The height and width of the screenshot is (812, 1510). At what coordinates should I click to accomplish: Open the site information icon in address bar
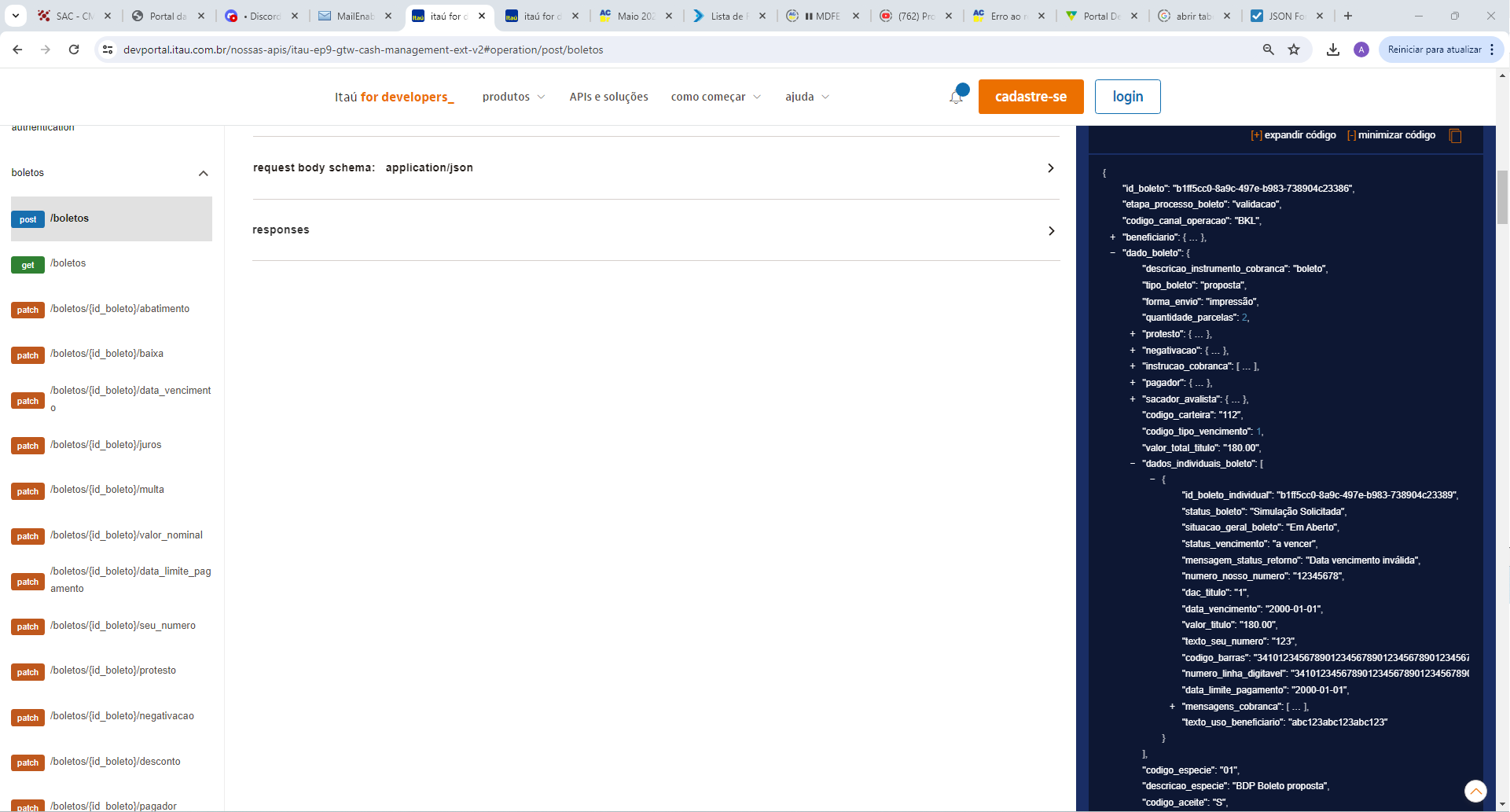click(x=108, y=50)
